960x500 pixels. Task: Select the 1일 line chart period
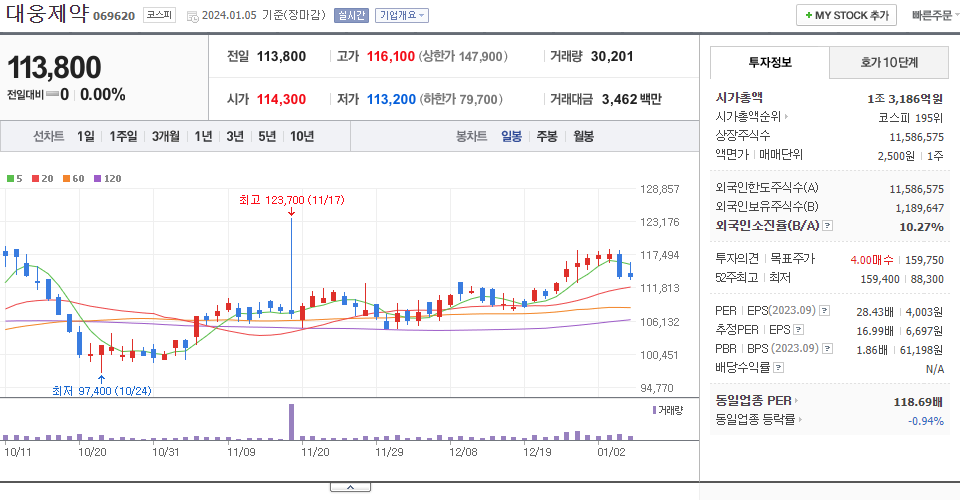86,136
